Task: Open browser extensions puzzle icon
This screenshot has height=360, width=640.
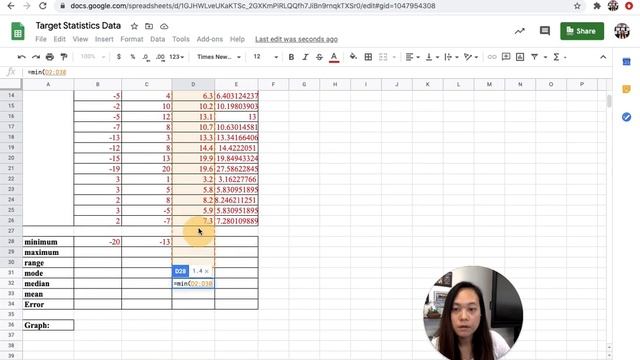Action: point(597,6)
